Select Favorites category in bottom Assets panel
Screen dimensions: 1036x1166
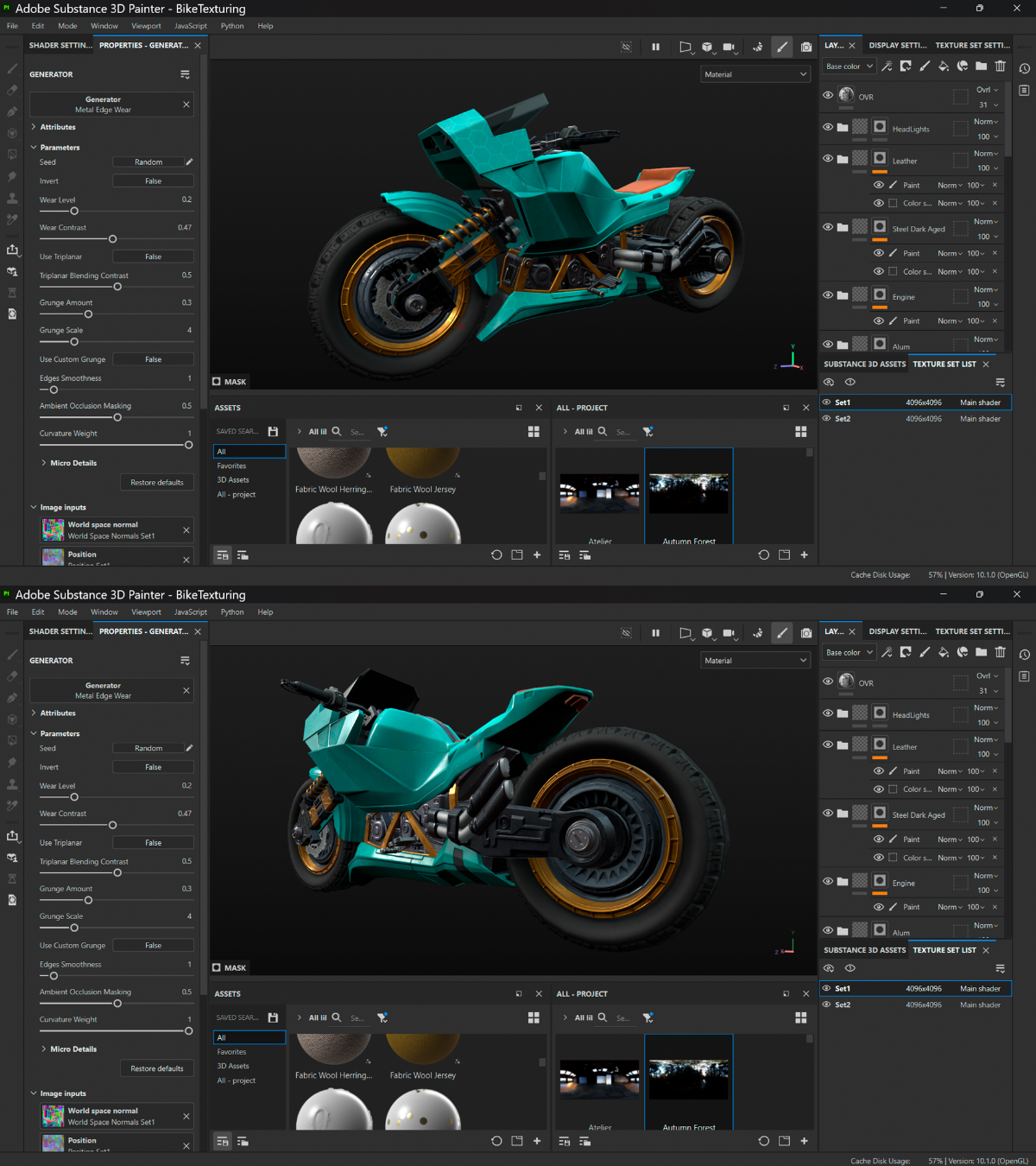click(231, 1052)
